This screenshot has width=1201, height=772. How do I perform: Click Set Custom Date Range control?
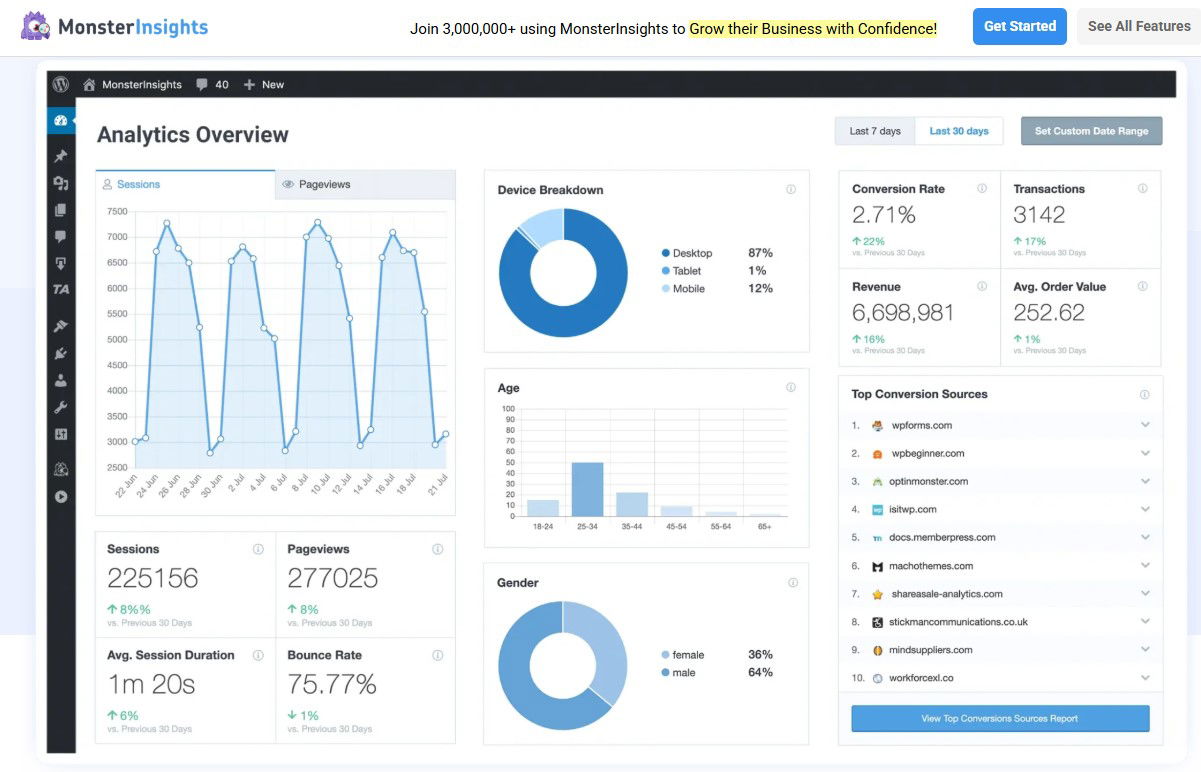click(x=1091, y=130)
